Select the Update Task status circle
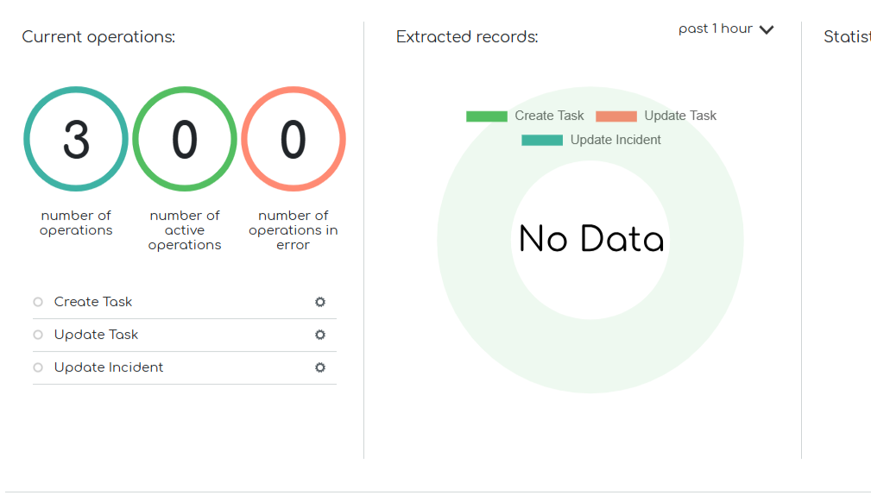Screen dimensions: 871x495 (x=38, y=335)
